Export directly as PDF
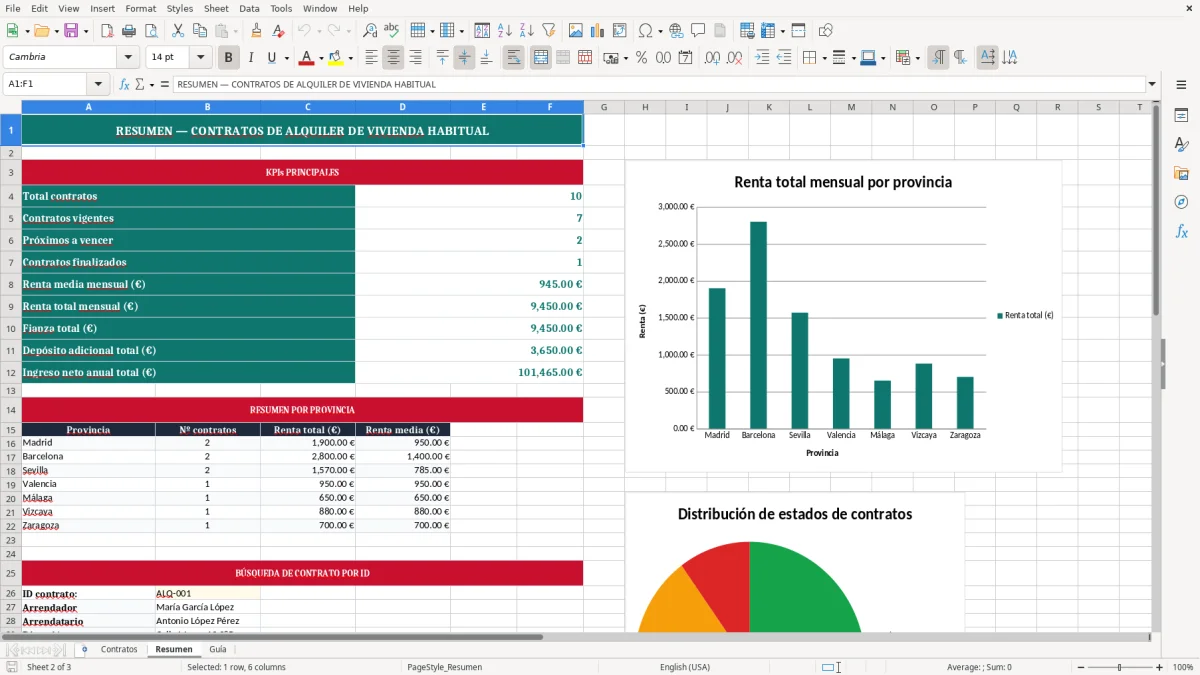This screenshot has height=675, width=1200. 107,31
